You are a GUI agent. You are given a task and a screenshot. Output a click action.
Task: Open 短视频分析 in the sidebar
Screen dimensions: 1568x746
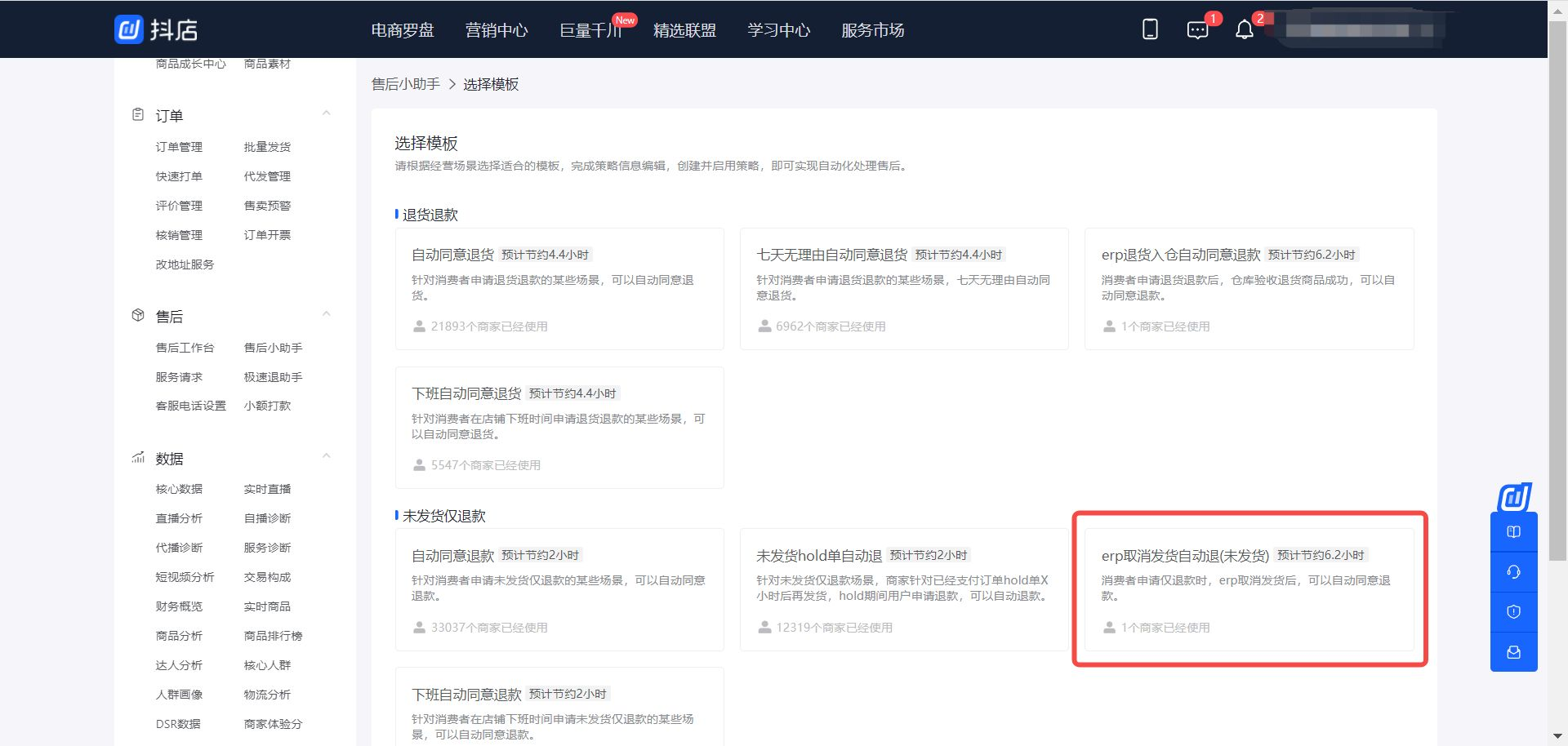pos(185,577)
